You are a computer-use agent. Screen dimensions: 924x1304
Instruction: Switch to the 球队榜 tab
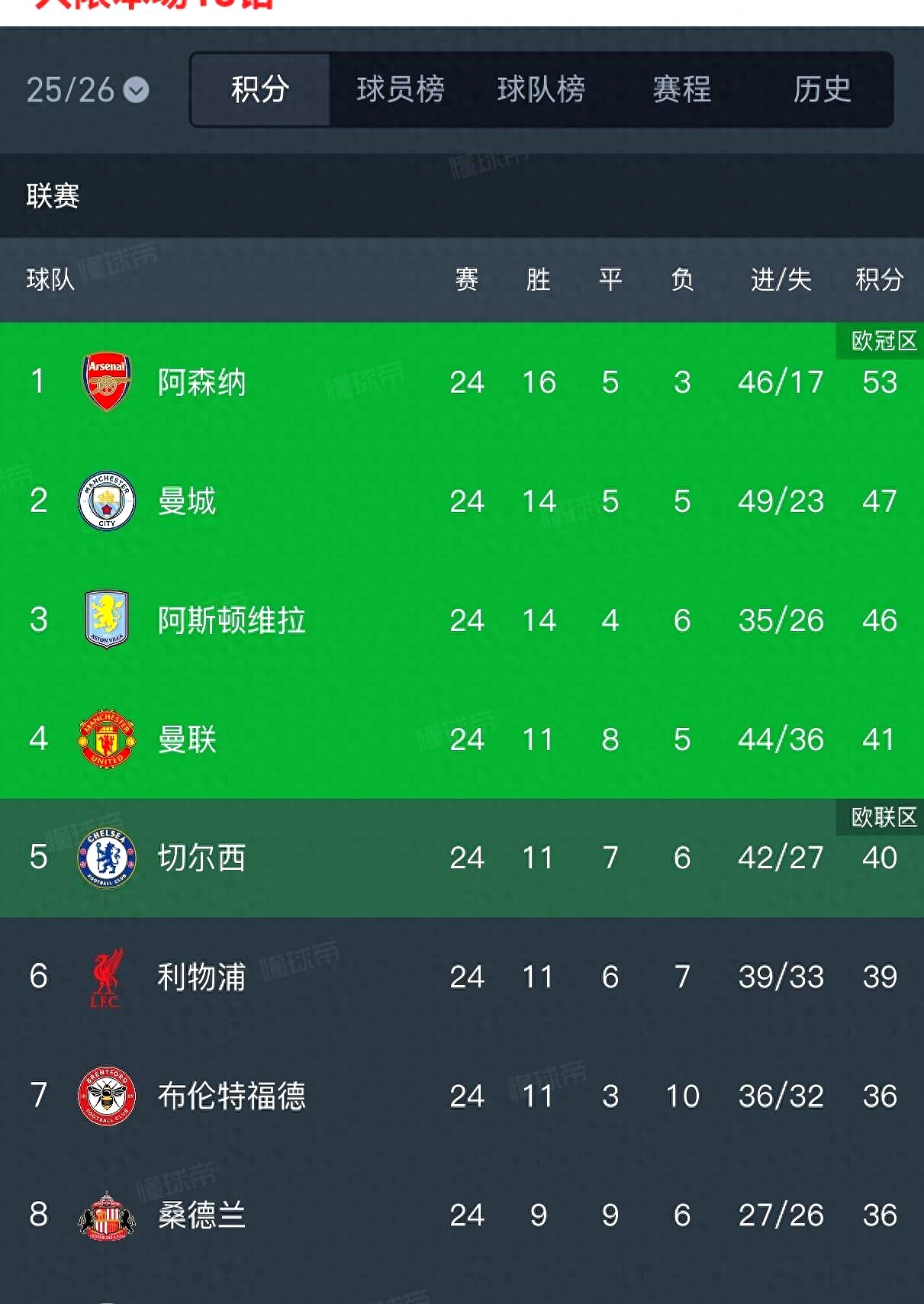tap(541, 89)
